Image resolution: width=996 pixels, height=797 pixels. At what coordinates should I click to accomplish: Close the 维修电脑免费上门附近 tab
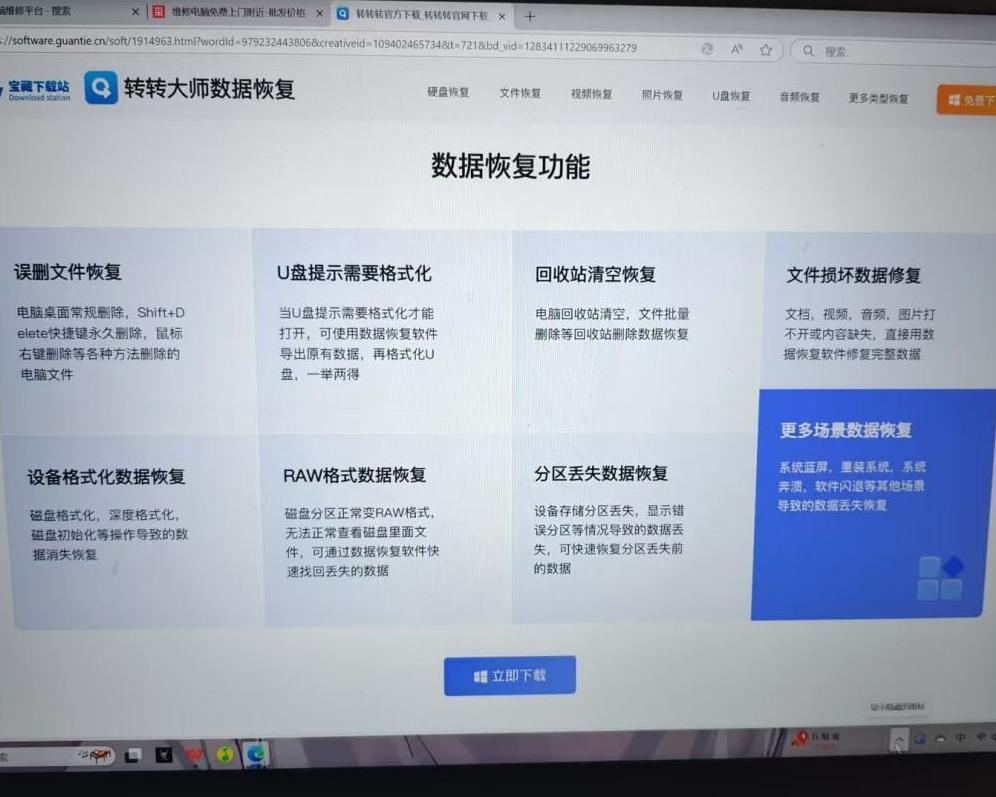(x=319, y=14)
